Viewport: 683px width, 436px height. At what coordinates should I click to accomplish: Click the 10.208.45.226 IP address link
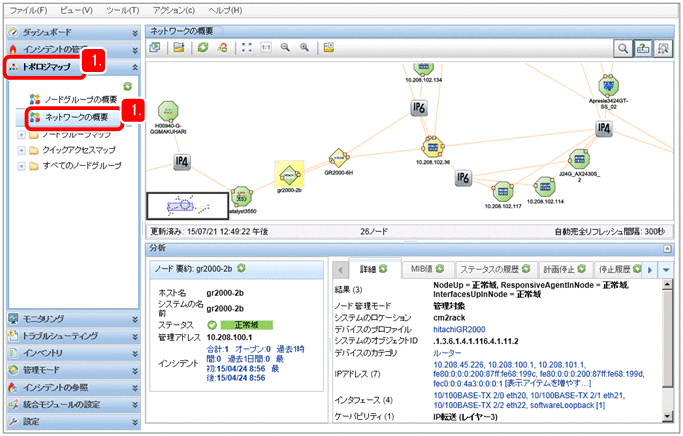(458, 365)
